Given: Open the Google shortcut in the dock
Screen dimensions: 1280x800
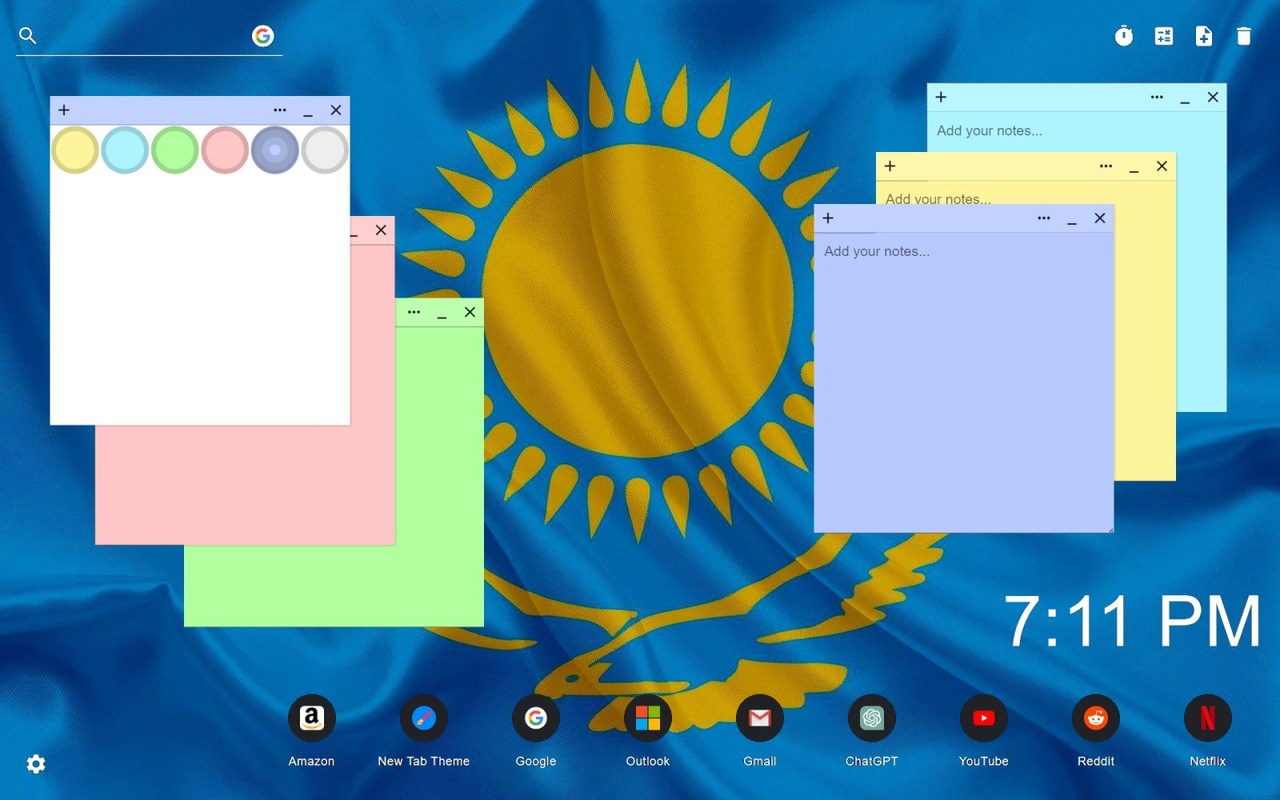Looking at the screenshot, I should (x=536, y=718).
